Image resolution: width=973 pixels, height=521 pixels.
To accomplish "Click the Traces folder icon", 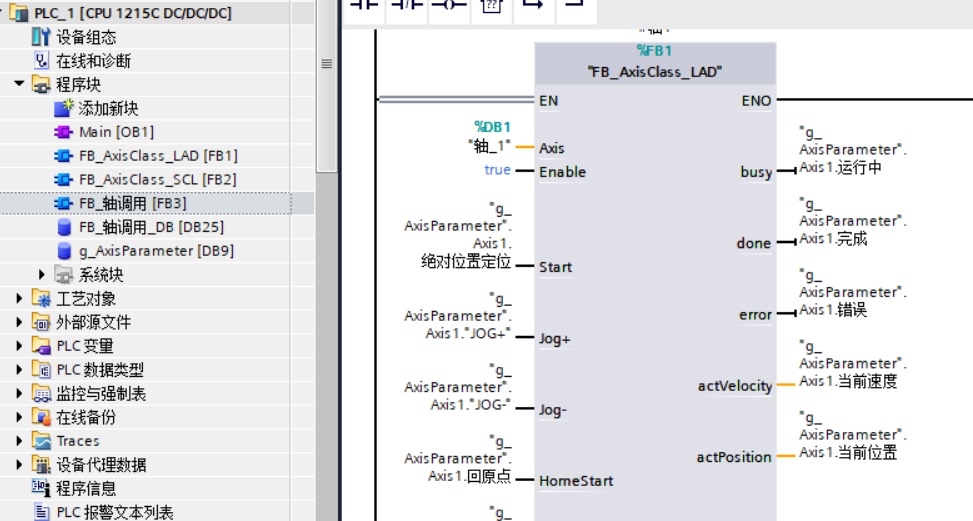I will (x=41, y=441).
